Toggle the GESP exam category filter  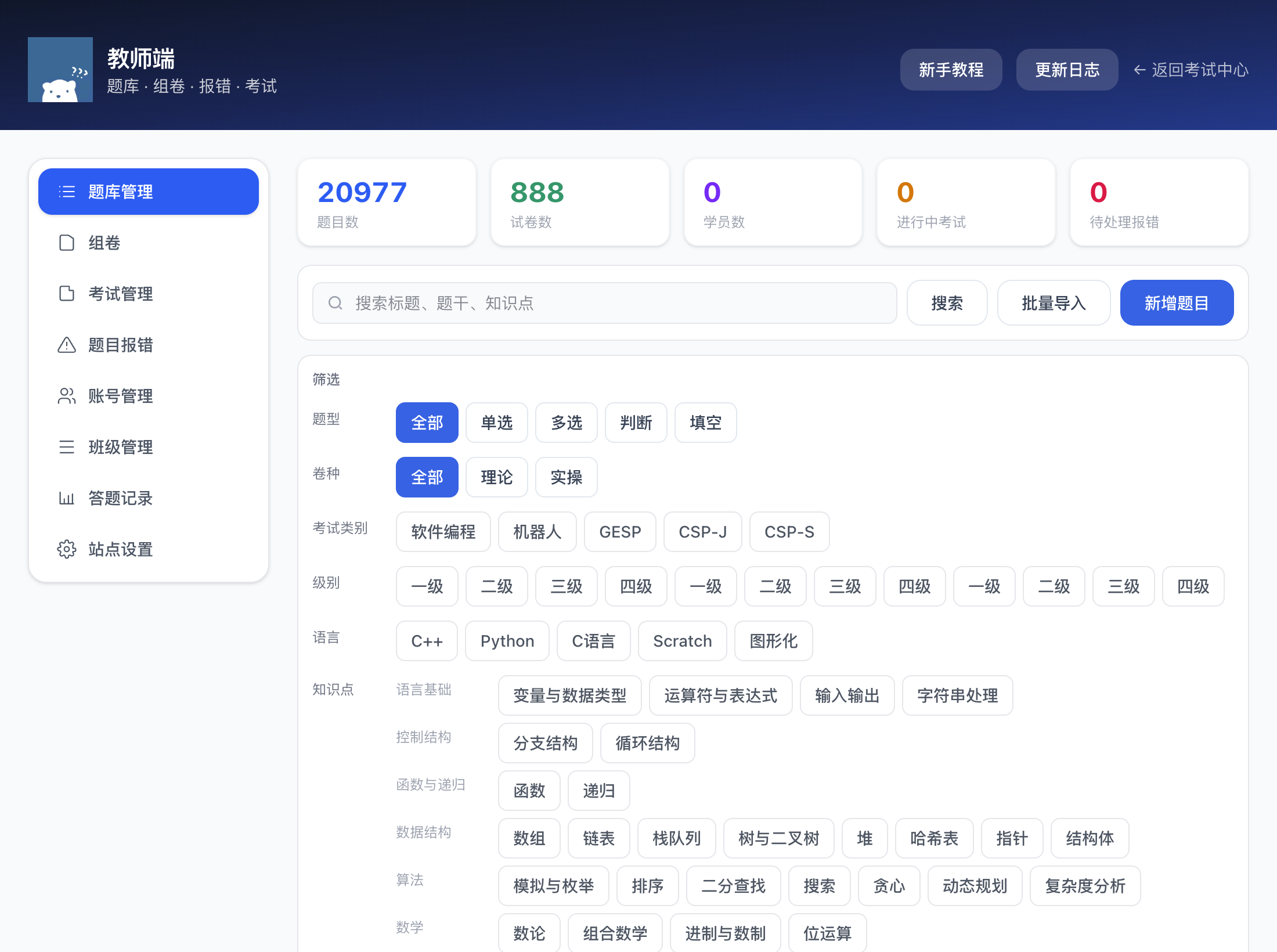click(620, 532)
